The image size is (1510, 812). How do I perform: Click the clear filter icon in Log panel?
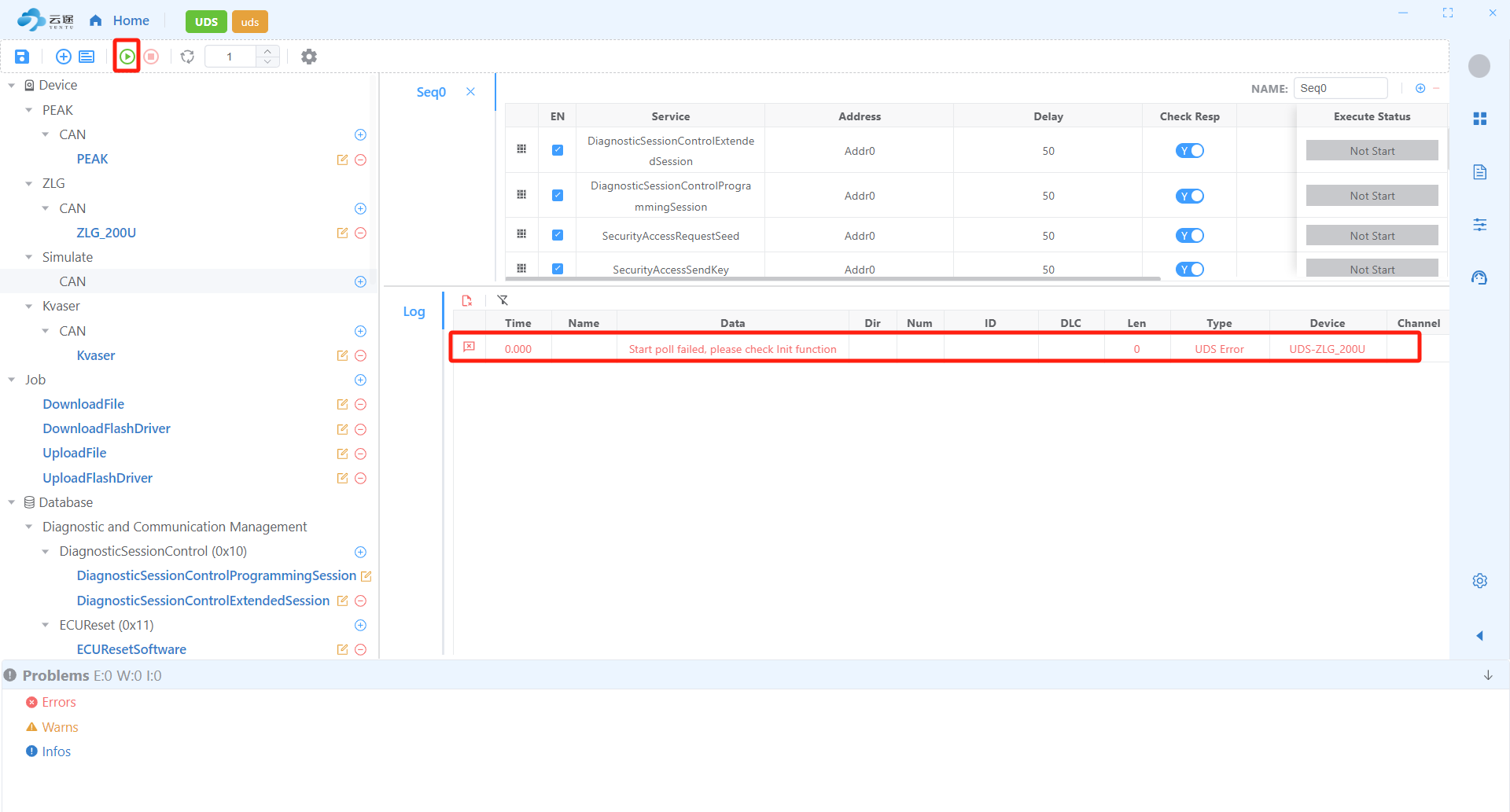pos(503,300)
